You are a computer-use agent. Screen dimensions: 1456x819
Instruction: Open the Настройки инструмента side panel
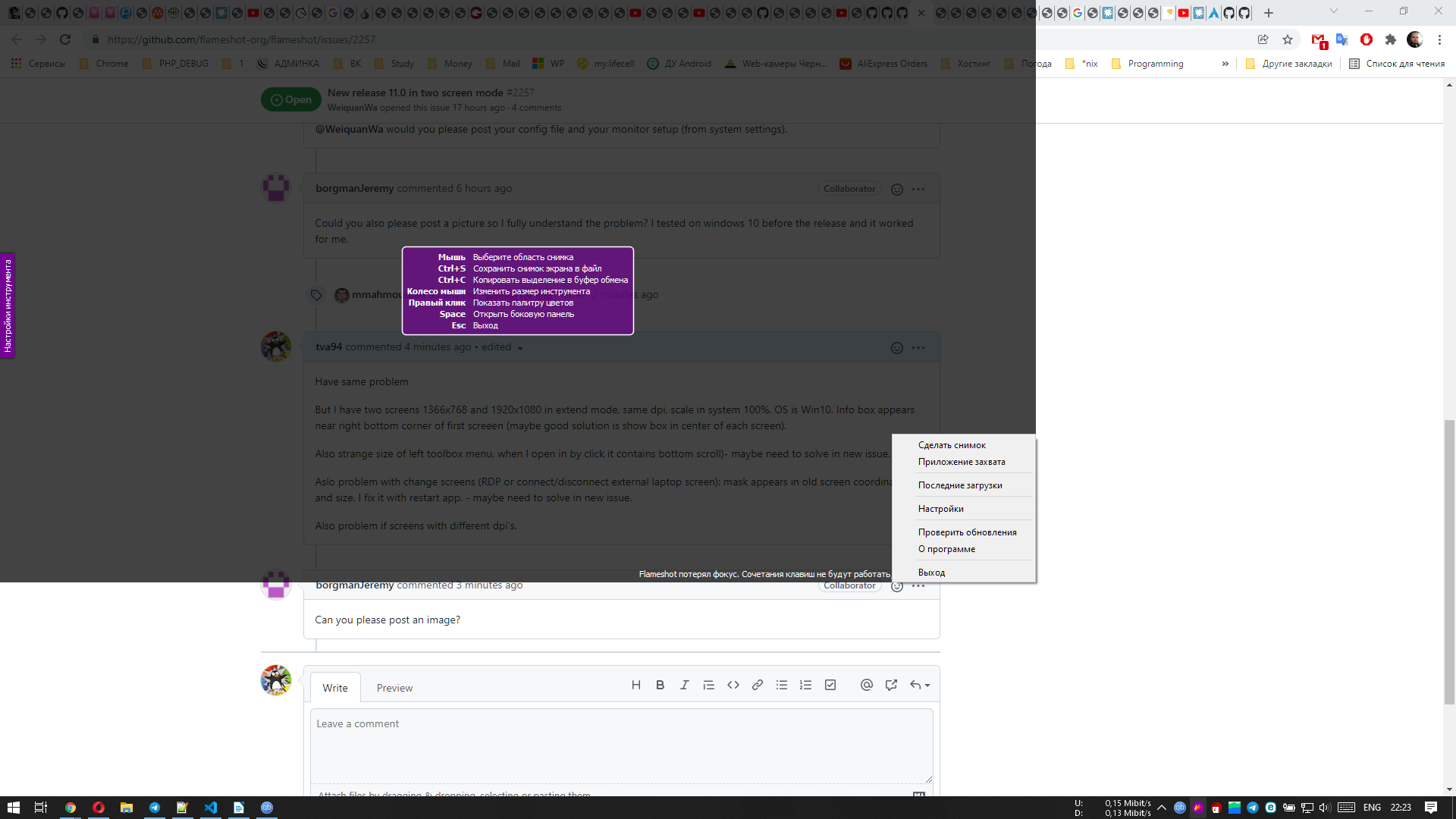8,305
